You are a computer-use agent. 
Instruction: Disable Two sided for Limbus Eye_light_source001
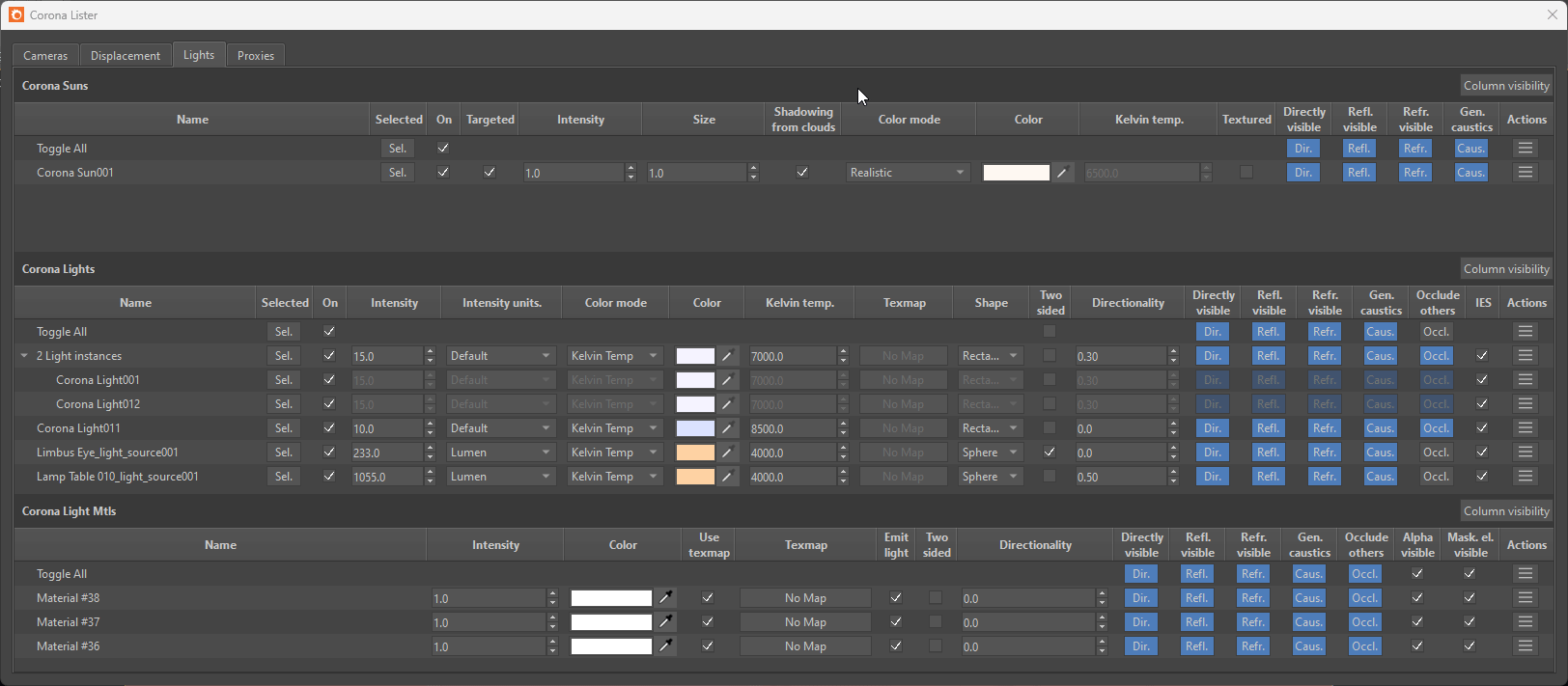click(x=1050, y=453)
